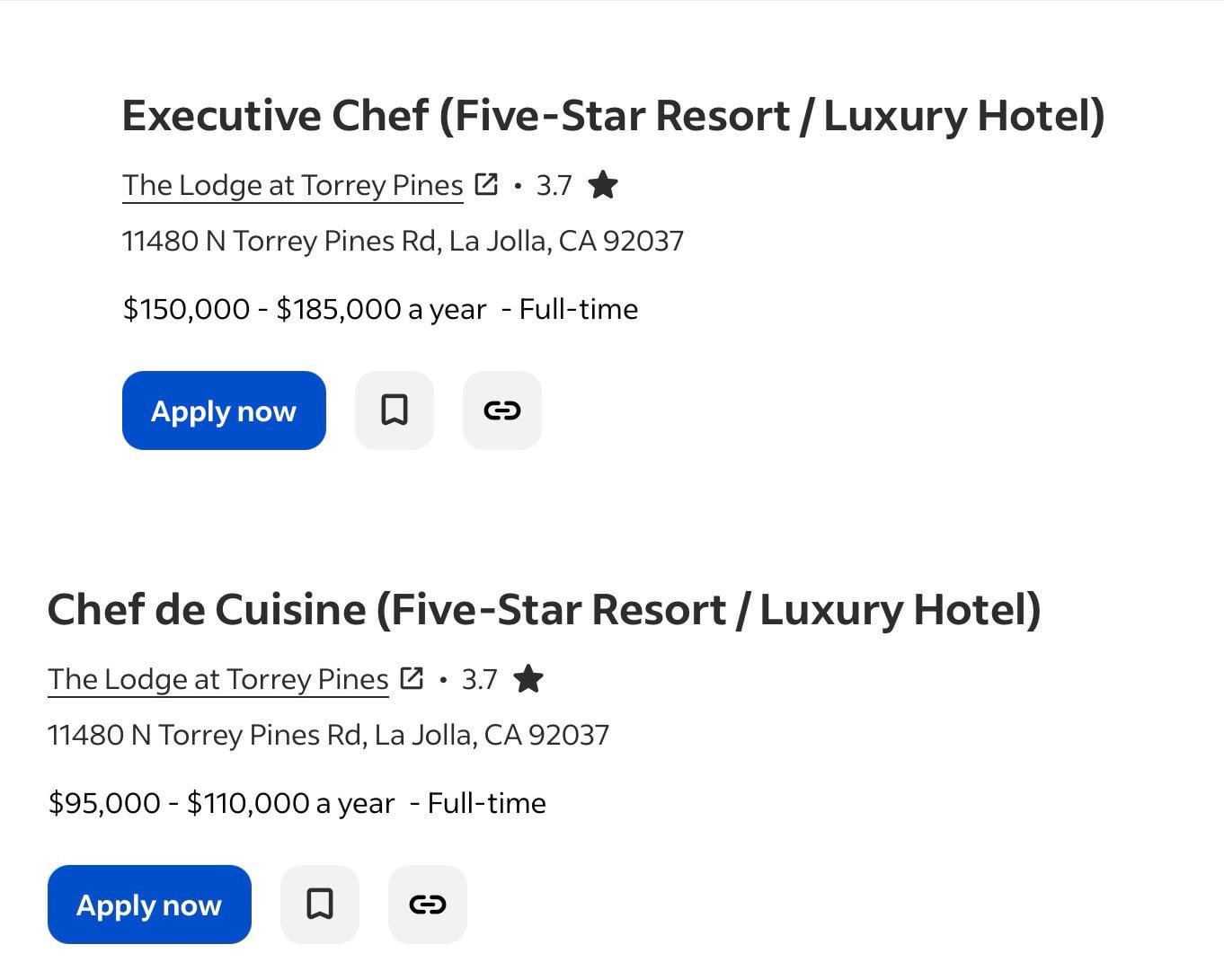
Task: Open The Lodge at Torrey Pines link under Chef de Cuisine
Action: [218, 679]
